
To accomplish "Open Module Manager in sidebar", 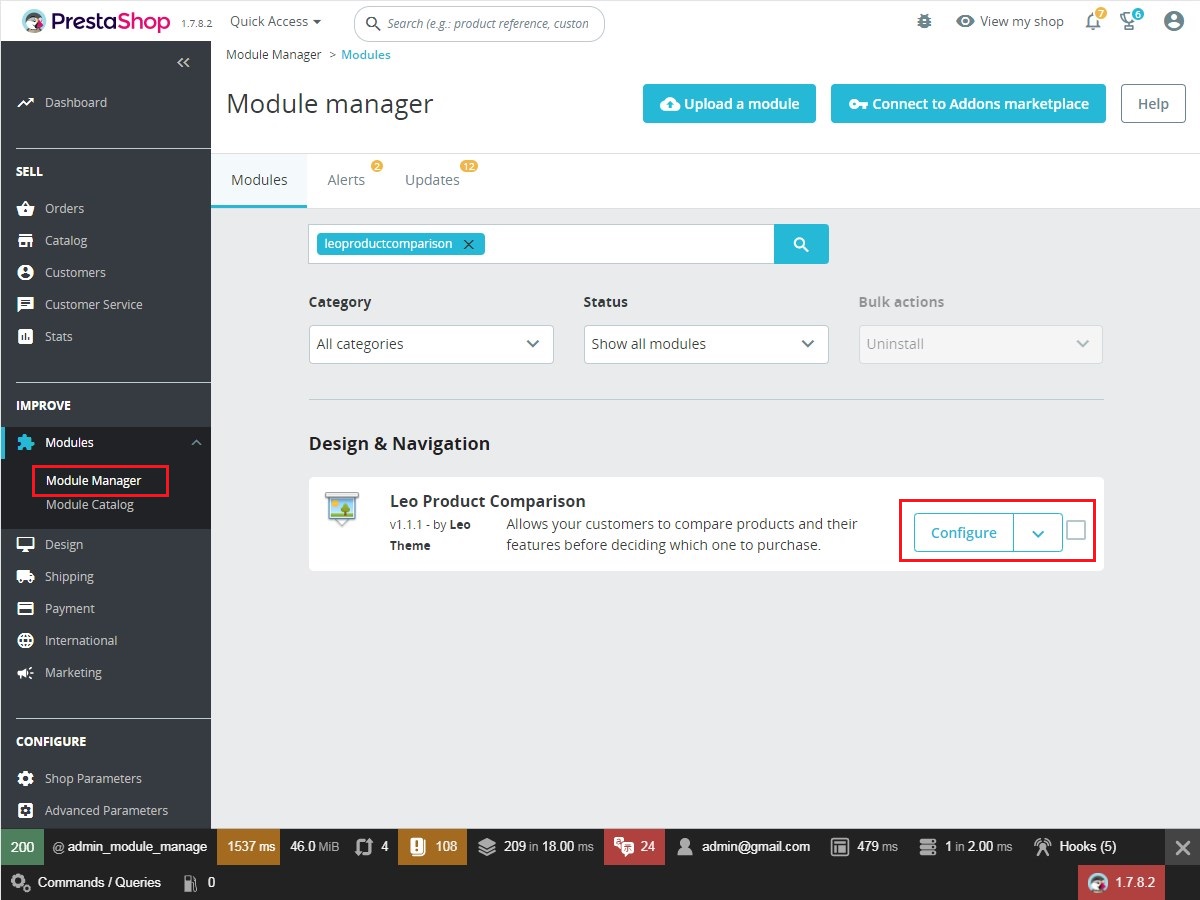I will click(x=94, y=481).
